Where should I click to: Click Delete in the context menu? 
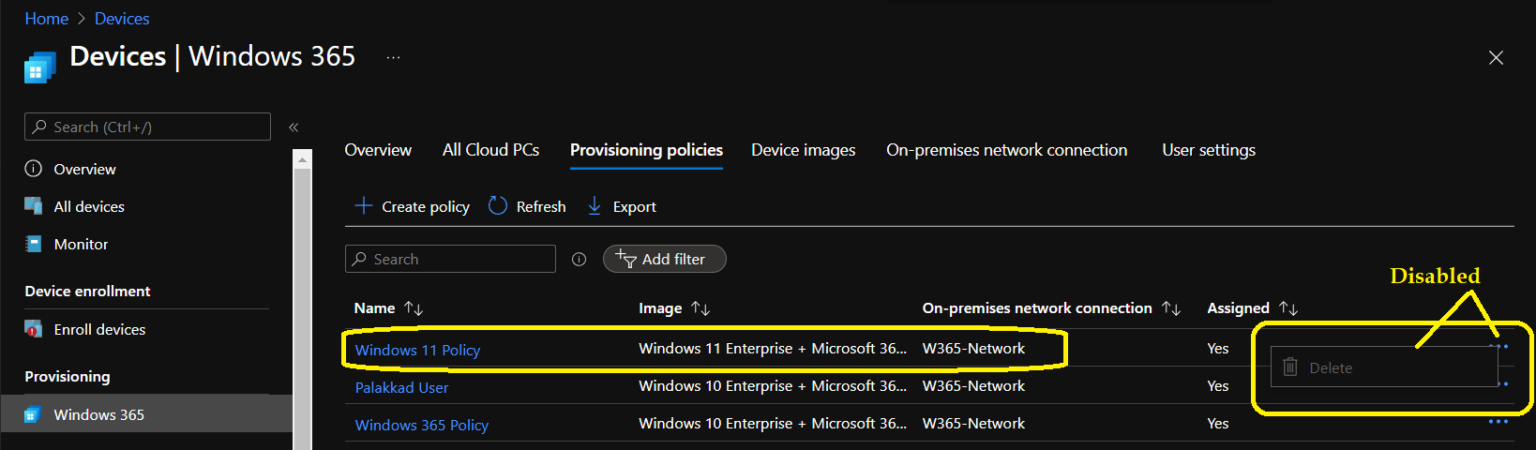[x=1384, y=367]
